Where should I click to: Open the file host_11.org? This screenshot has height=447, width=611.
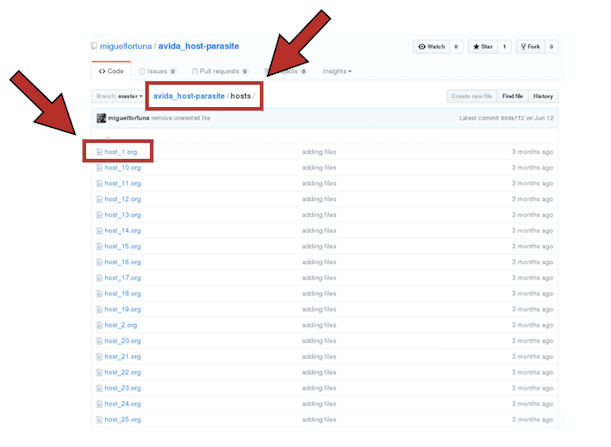point(123,183)
